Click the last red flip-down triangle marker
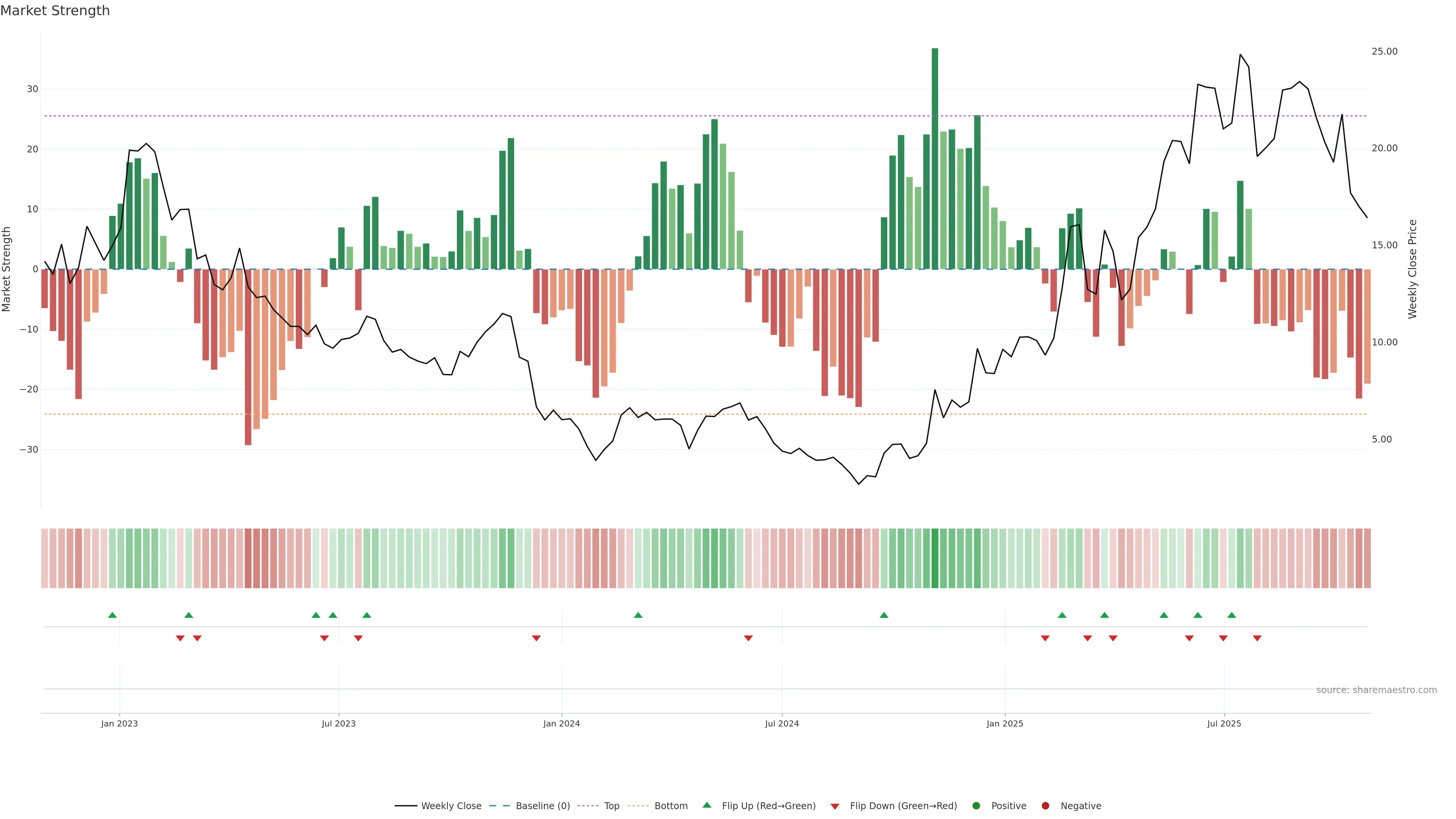Screen dimensions: 1456x819 tap(1257, 638)
